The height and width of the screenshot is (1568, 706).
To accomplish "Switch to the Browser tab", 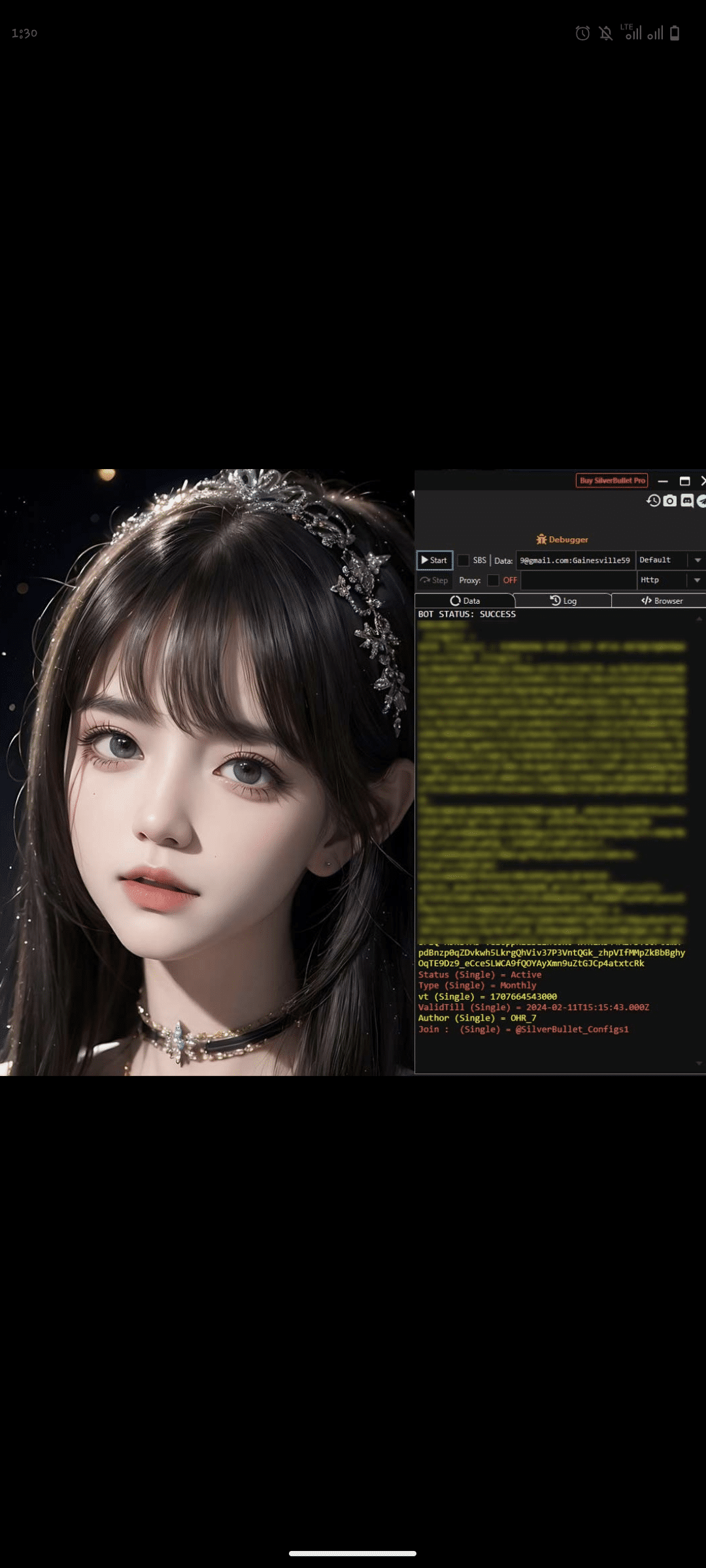I will (662, 600).
